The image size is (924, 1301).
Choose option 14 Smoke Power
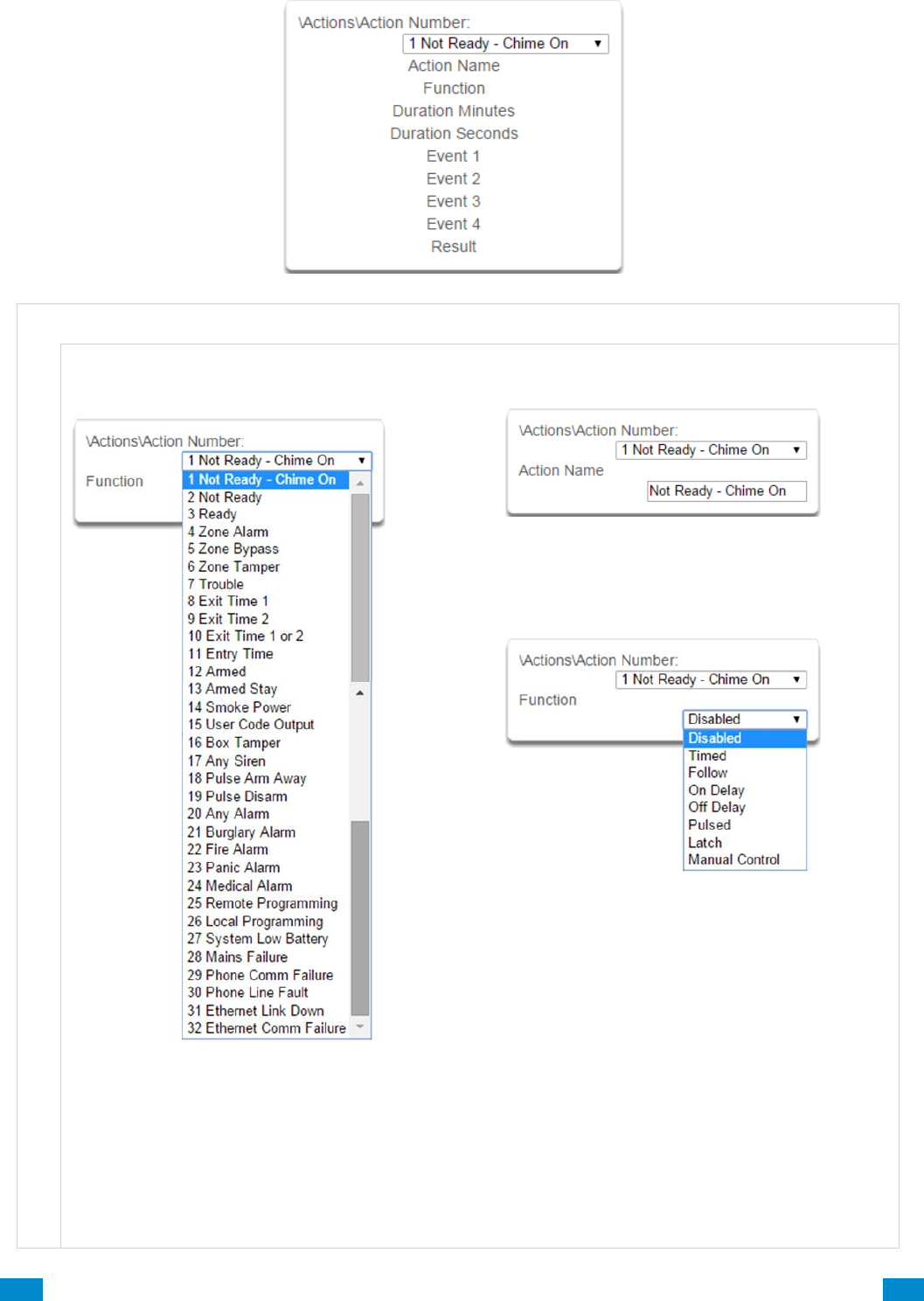tap(266, 707)
